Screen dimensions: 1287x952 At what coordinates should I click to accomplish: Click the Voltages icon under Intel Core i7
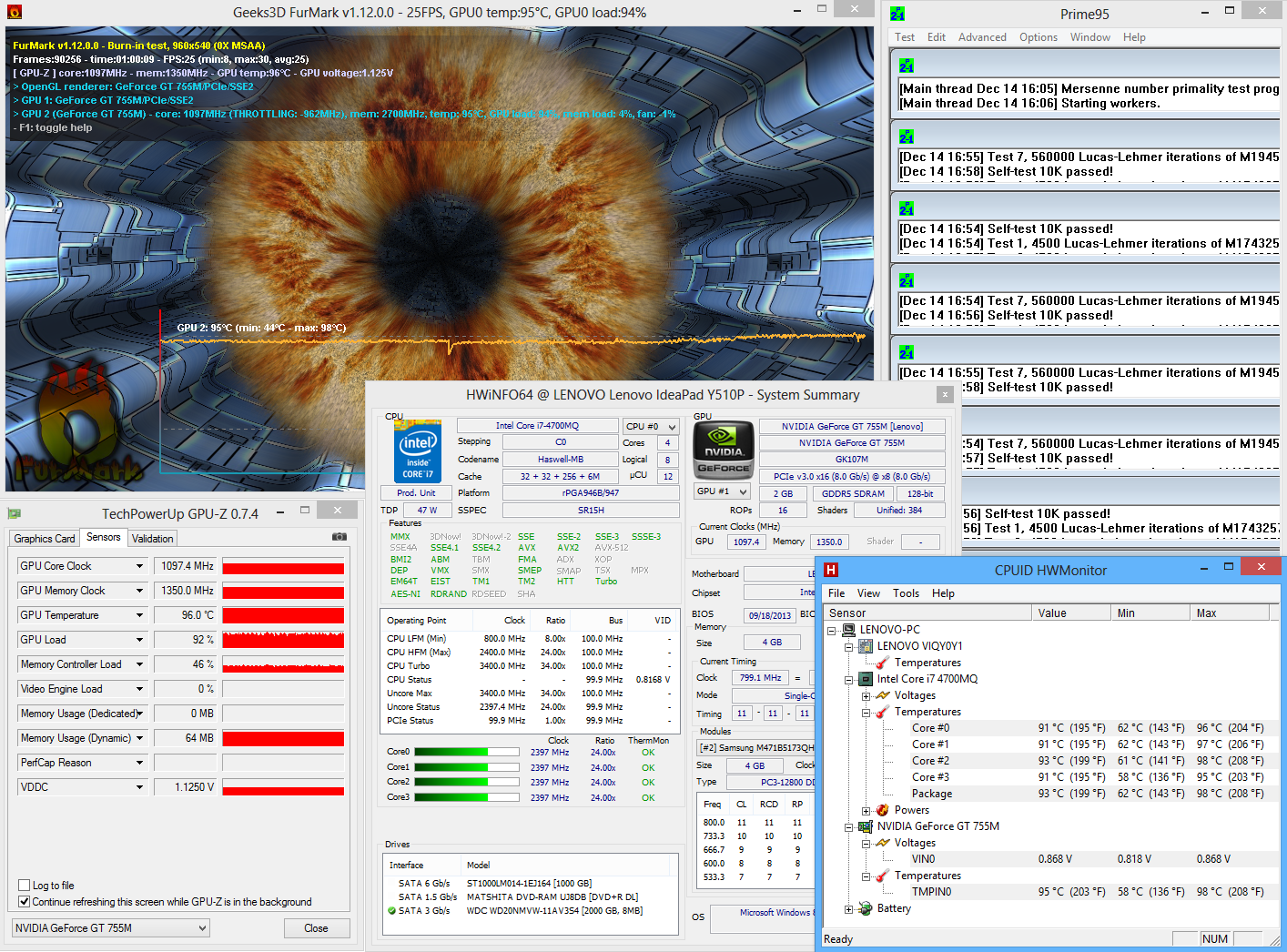pos(882,695)
